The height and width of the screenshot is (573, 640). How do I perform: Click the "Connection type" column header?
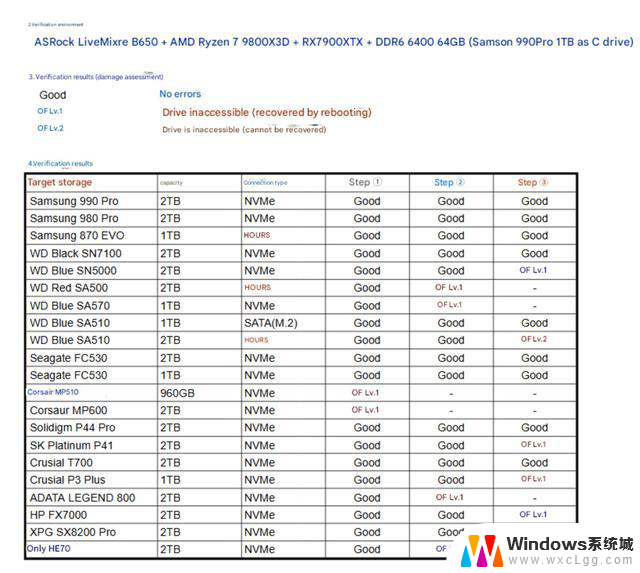pyautogui.click(x=265, y=182)
